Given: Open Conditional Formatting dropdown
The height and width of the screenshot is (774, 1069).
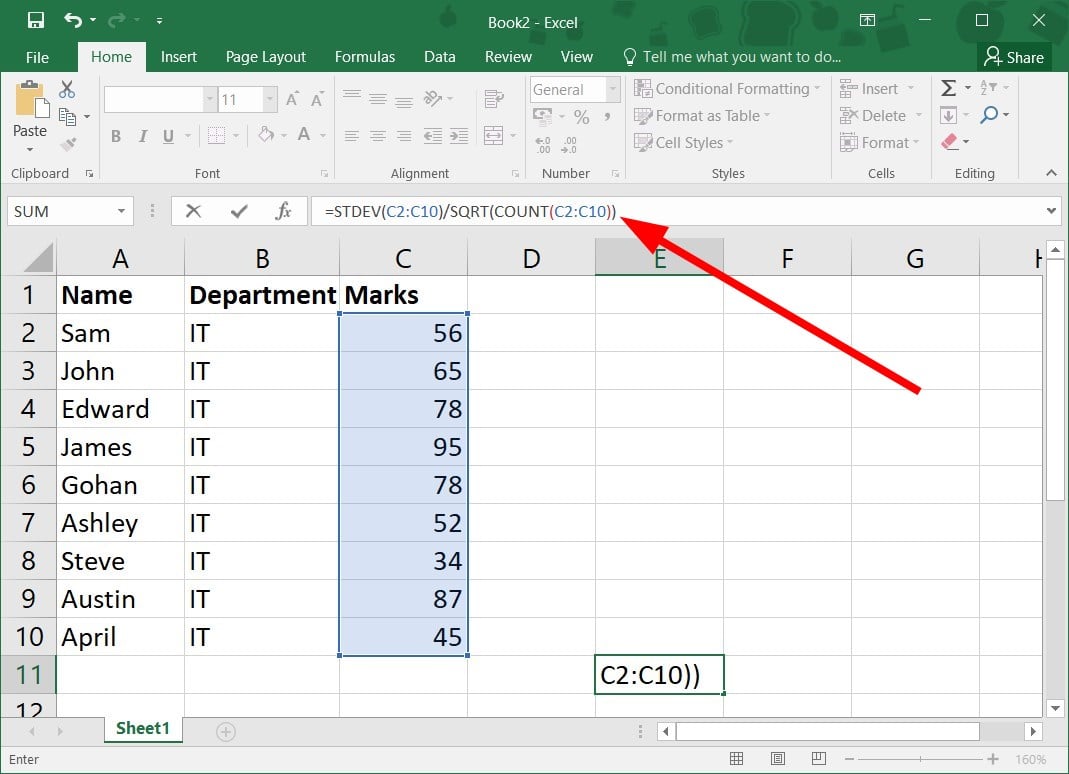Looking at the screenshot, I should 727,89.
